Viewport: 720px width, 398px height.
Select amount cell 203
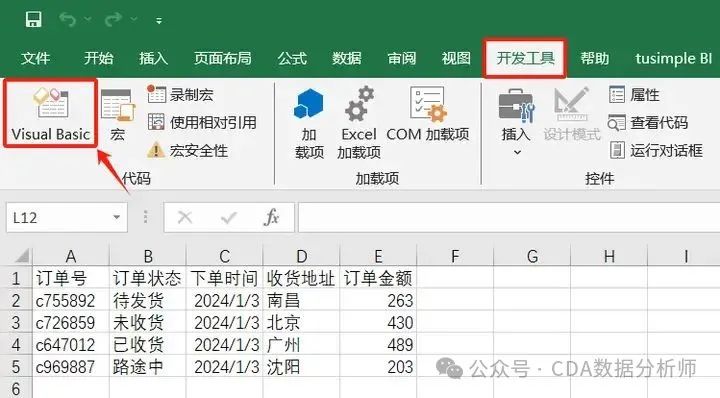pyautogui.click(x=378, y=367)
